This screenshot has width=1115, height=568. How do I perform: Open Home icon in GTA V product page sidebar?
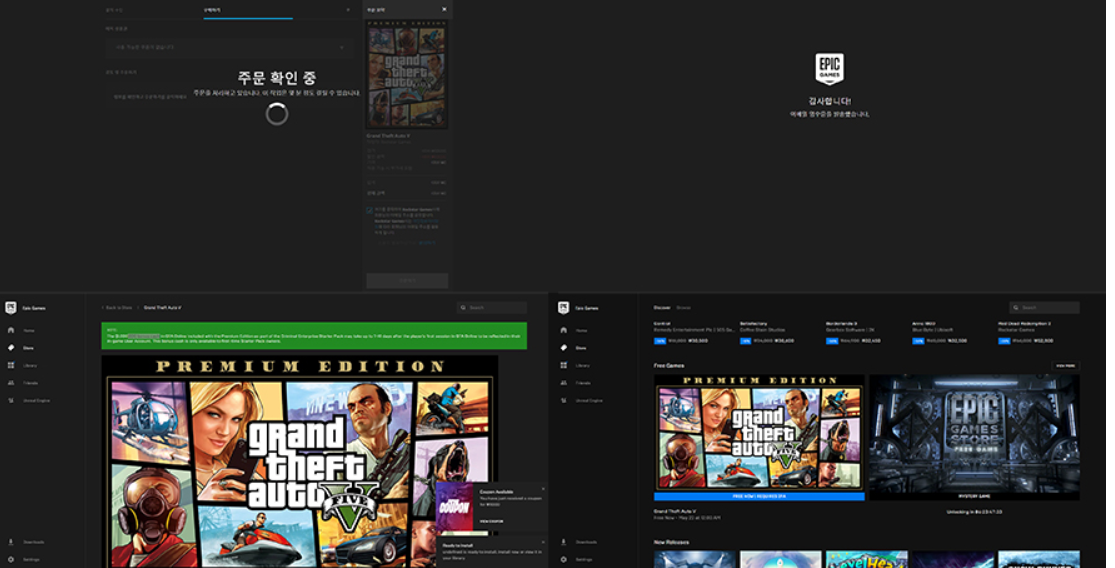pyautogui.click(x=11, y=331)
